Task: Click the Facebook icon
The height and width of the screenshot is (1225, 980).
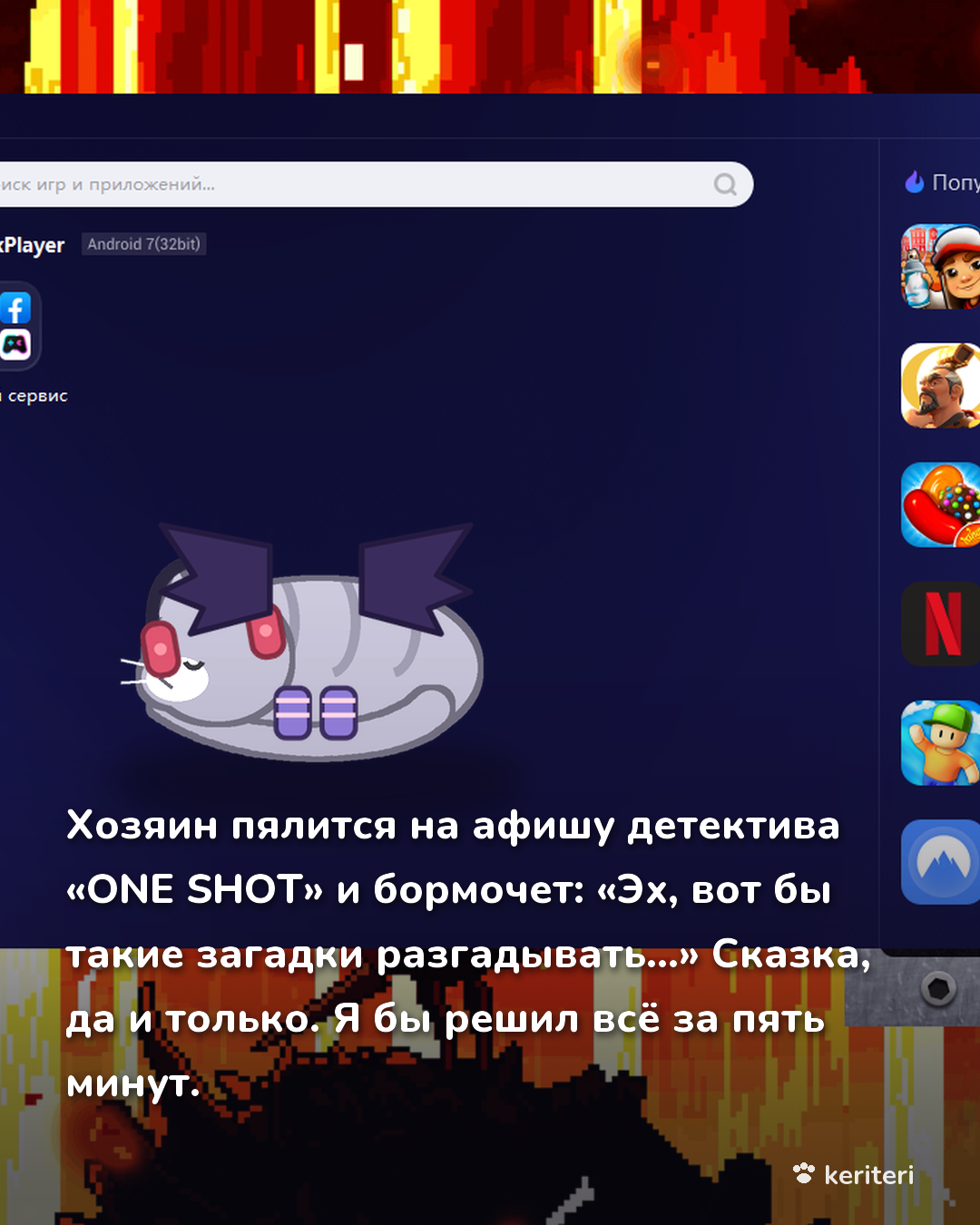Action: pyautogui.click(x=15, y=309)
